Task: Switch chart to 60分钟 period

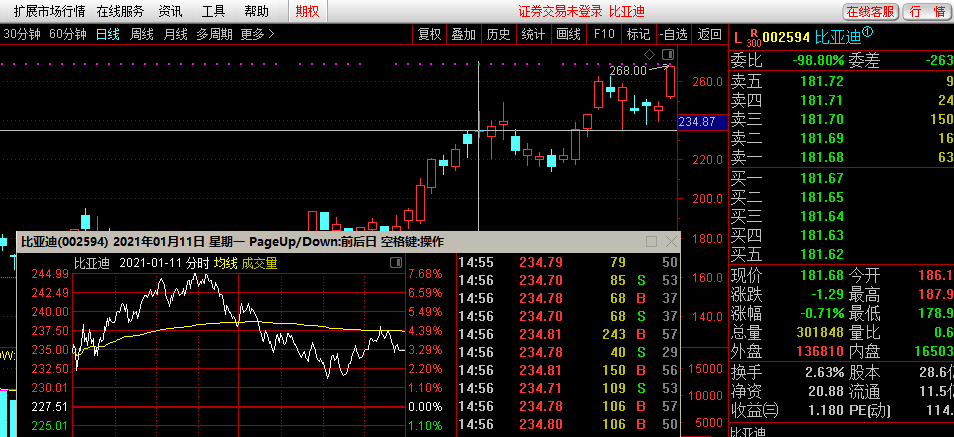Action: click(68, 34)
